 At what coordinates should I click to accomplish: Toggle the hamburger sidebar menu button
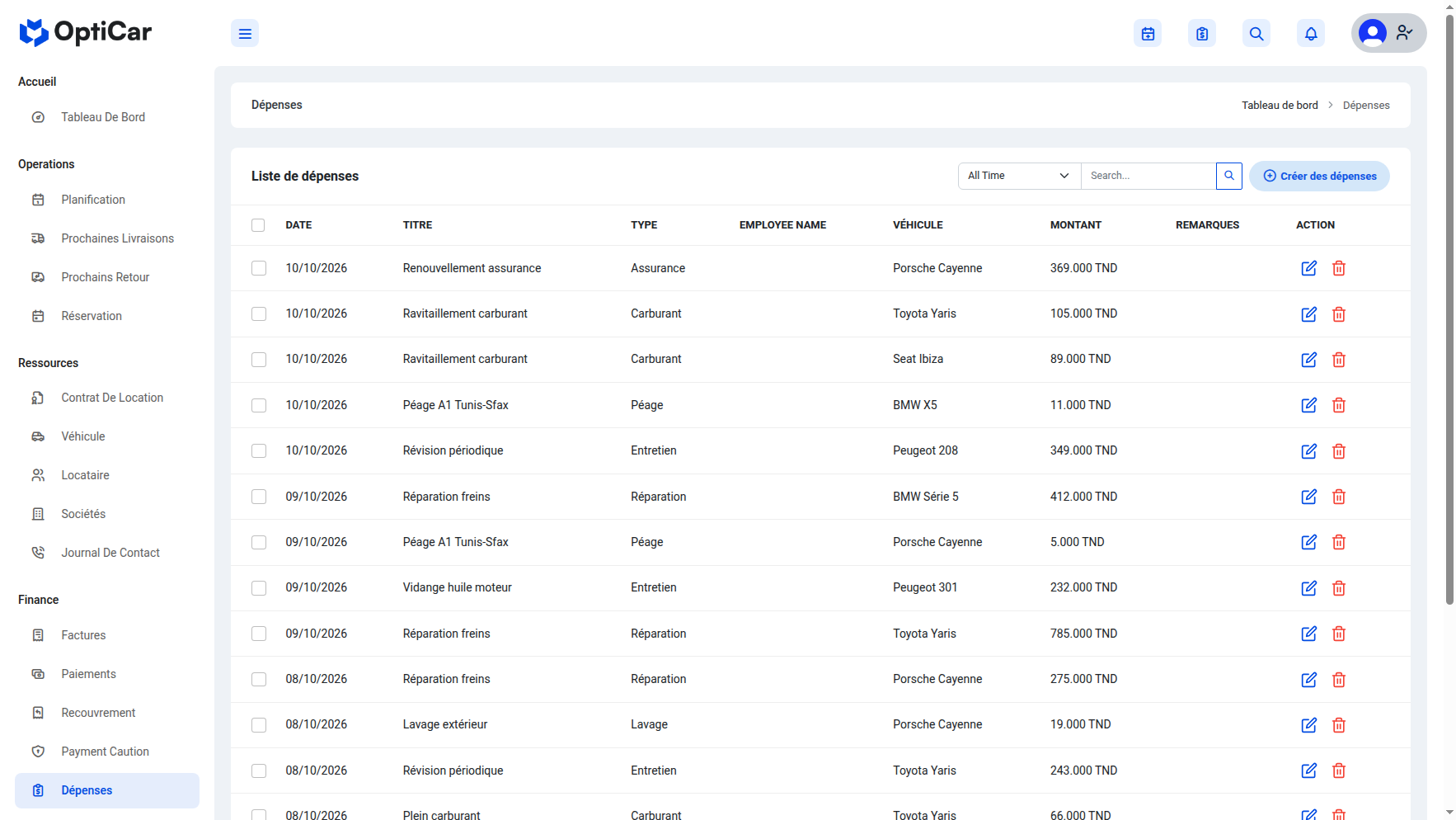[x=245, y=34]
